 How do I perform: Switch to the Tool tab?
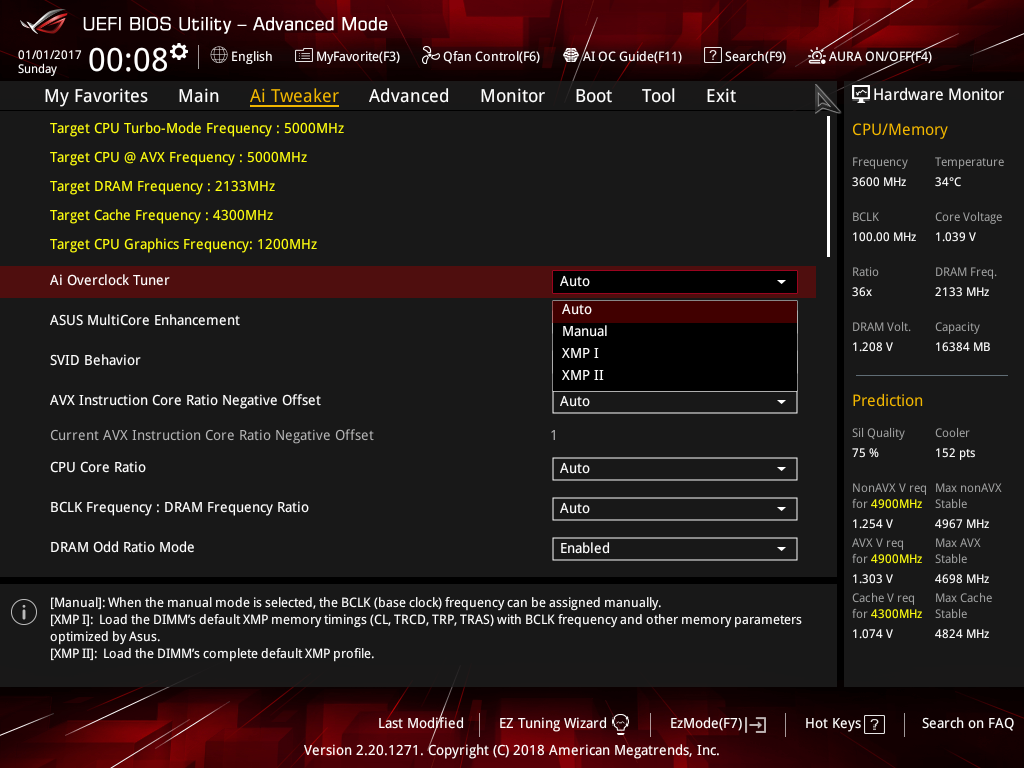point(658,96)
